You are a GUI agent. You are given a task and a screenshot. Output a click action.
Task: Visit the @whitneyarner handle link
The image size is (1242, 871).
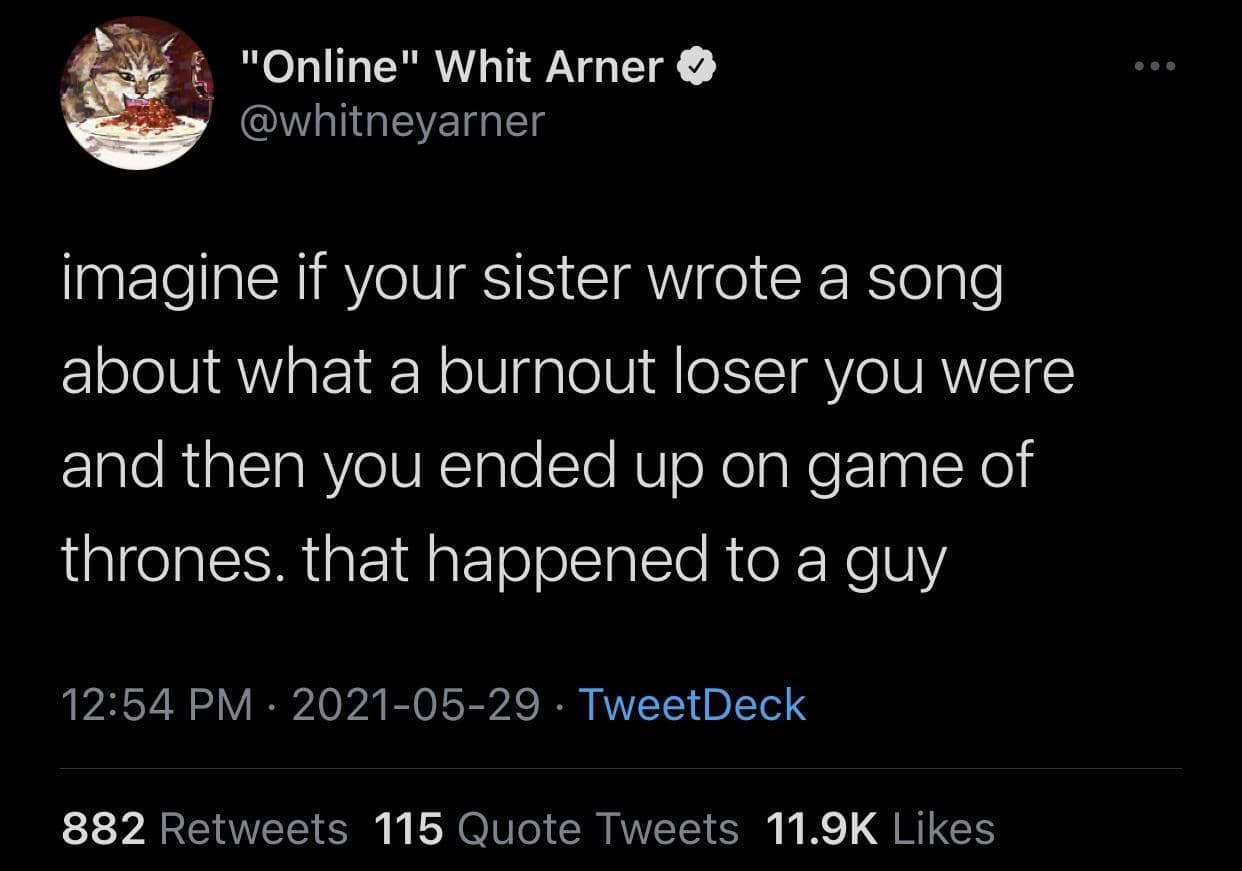395,121
